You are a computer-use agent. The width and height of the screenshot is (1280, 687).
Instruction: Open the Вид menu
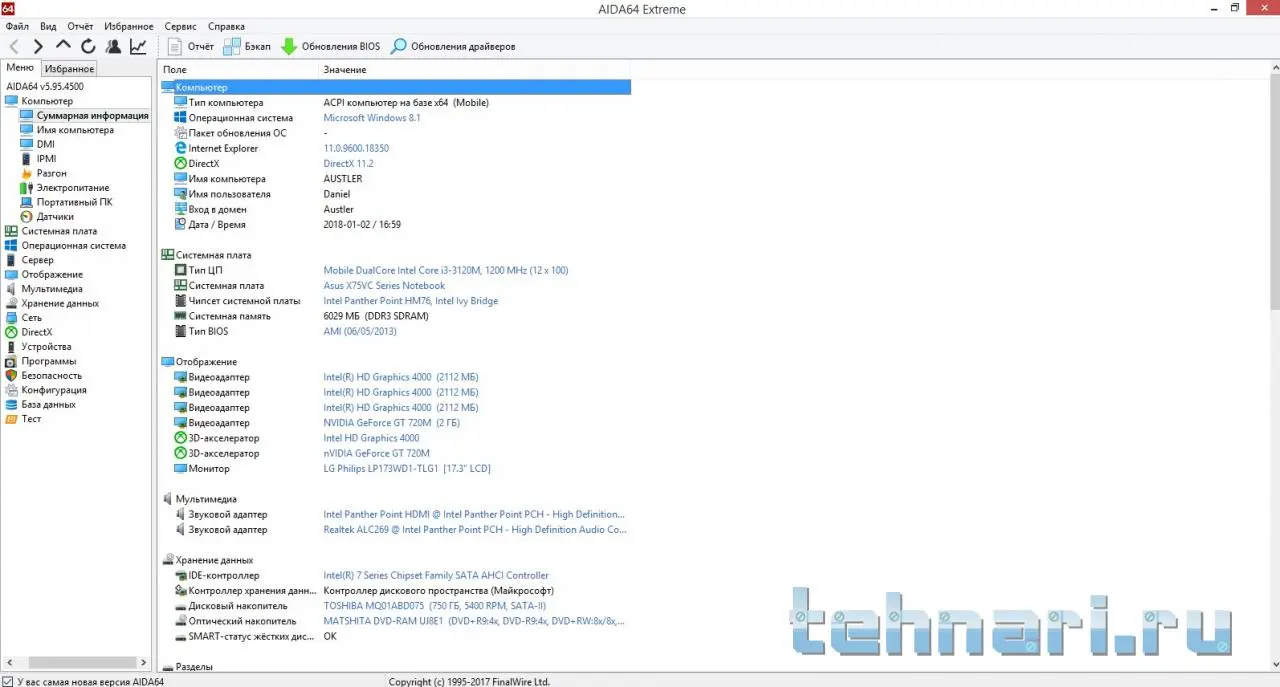click(48, 26)
